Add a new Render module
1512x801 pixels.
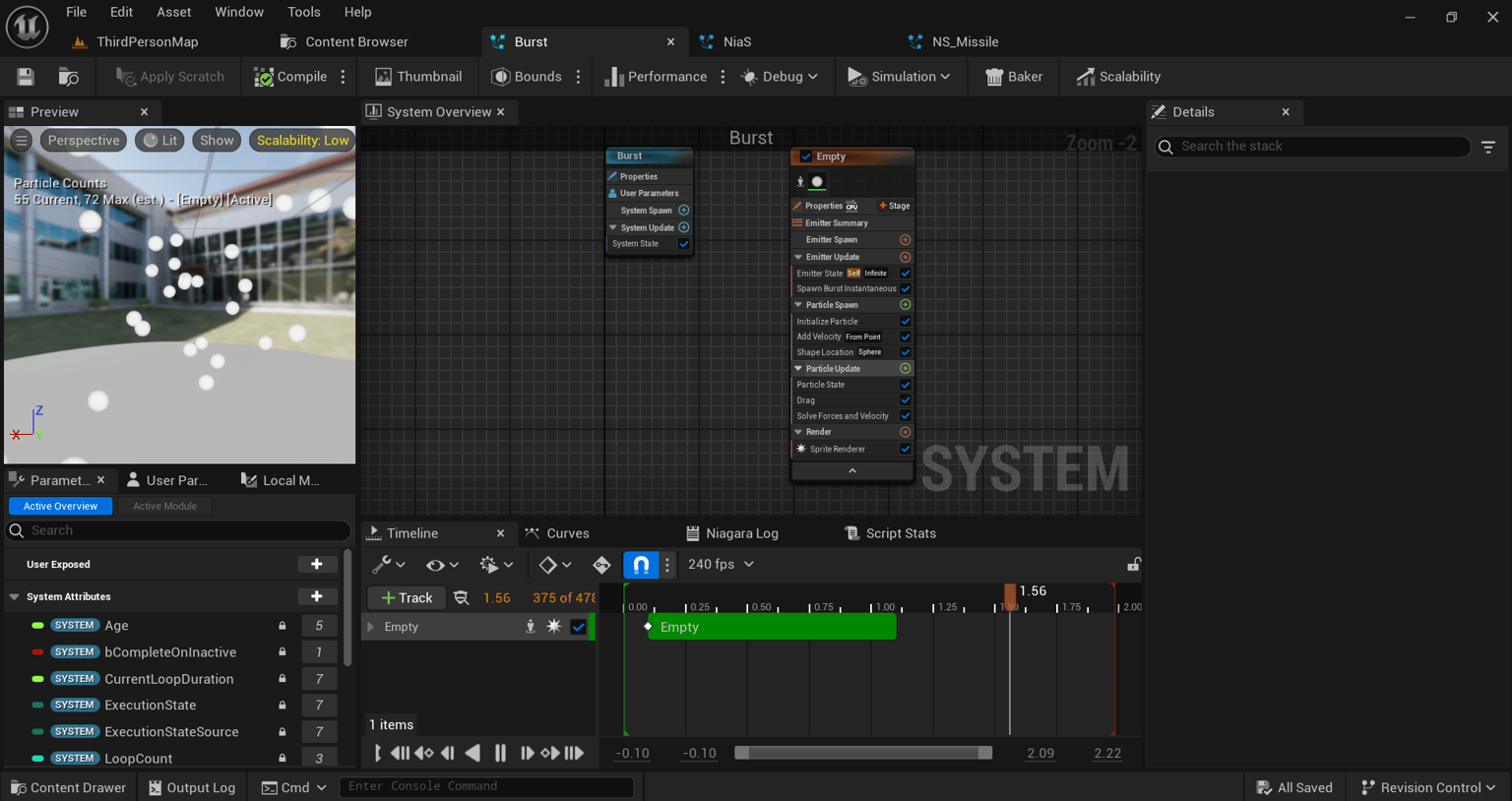[906, 432]
